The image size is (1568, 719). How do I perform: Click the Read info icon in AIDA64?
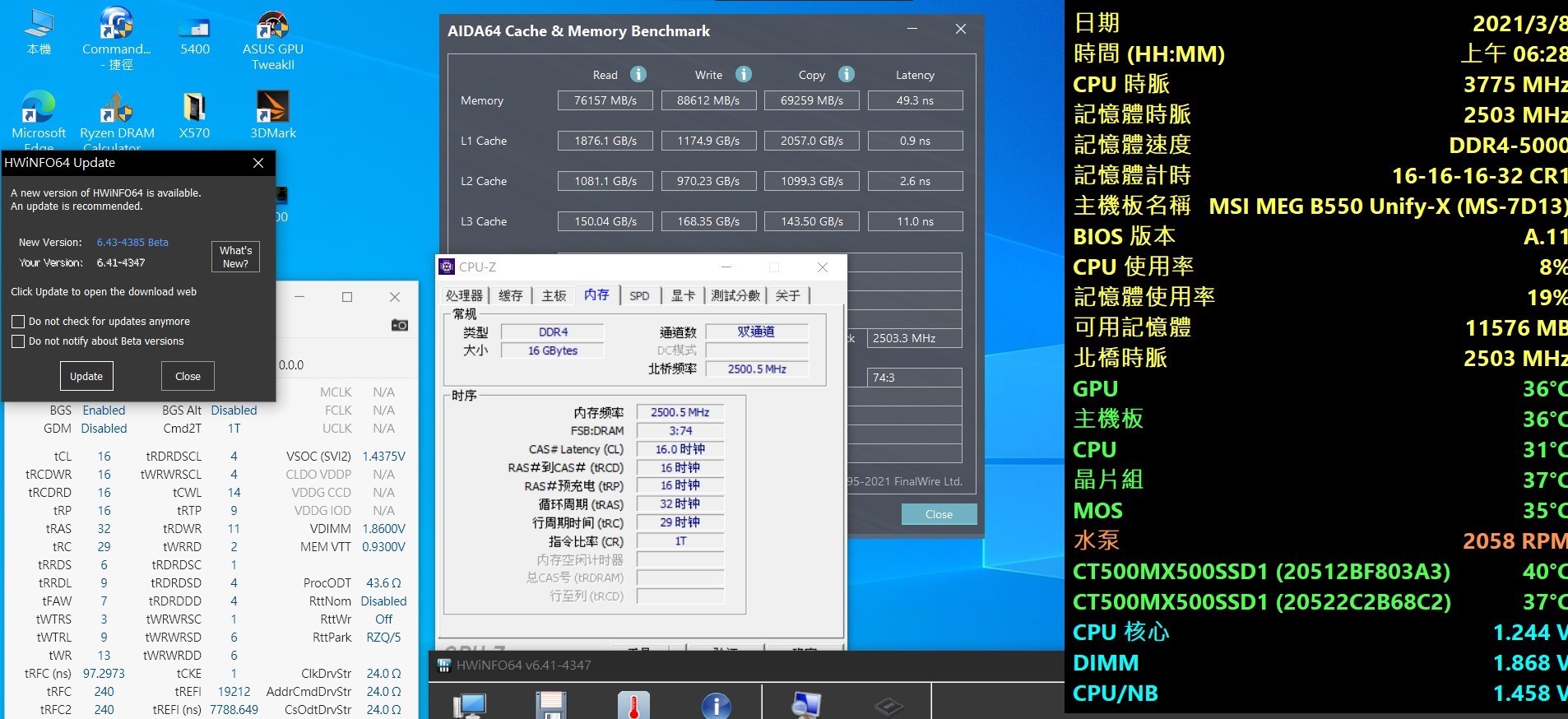click(x=638, y=74)
